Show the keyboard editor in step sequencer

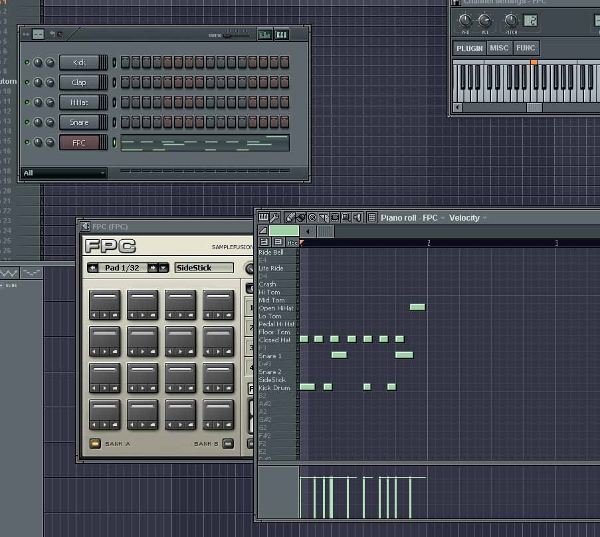282,35
